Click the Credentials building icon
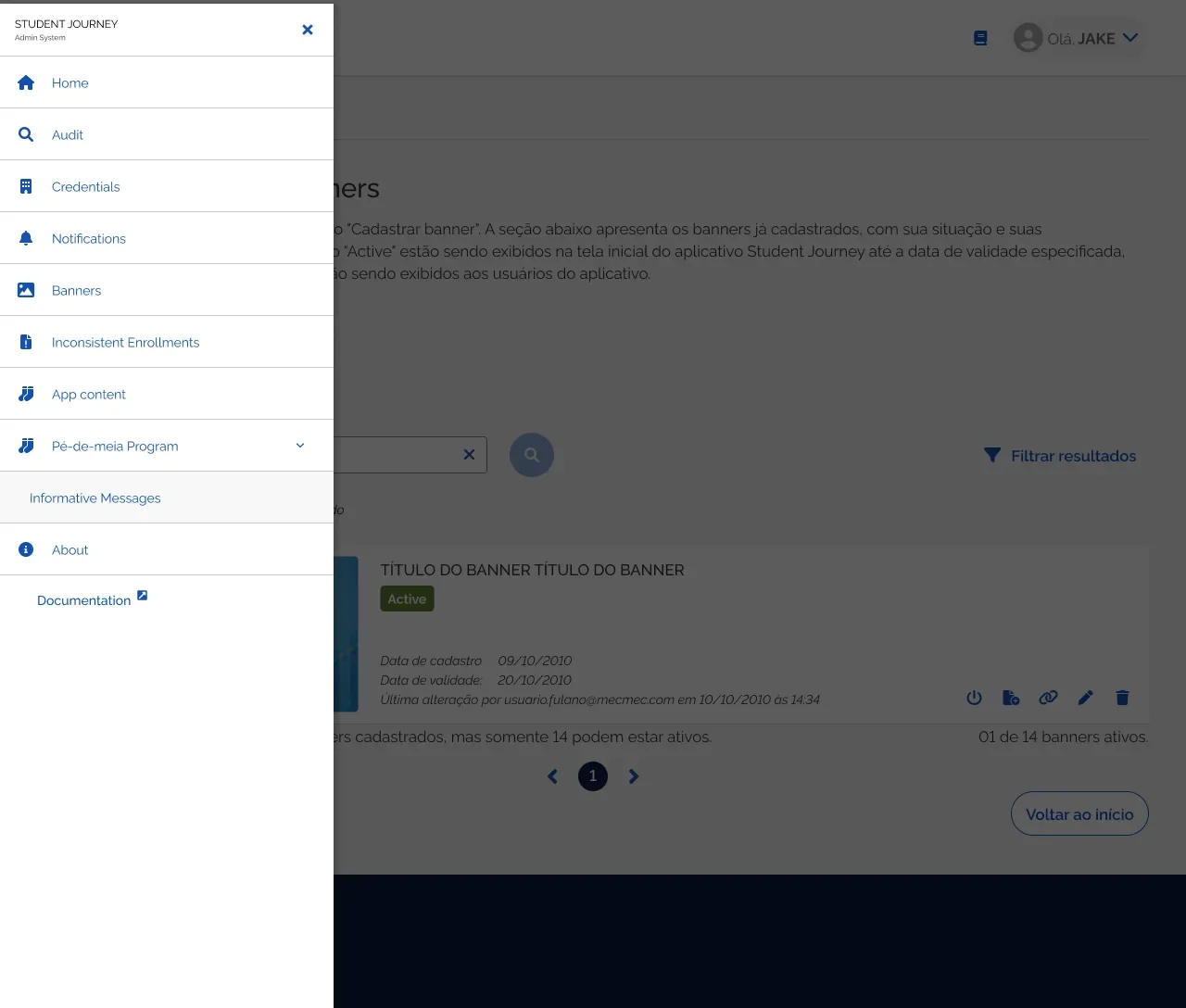The image size is (1186, 1008). pyautogui.click(x=26, y=186)
